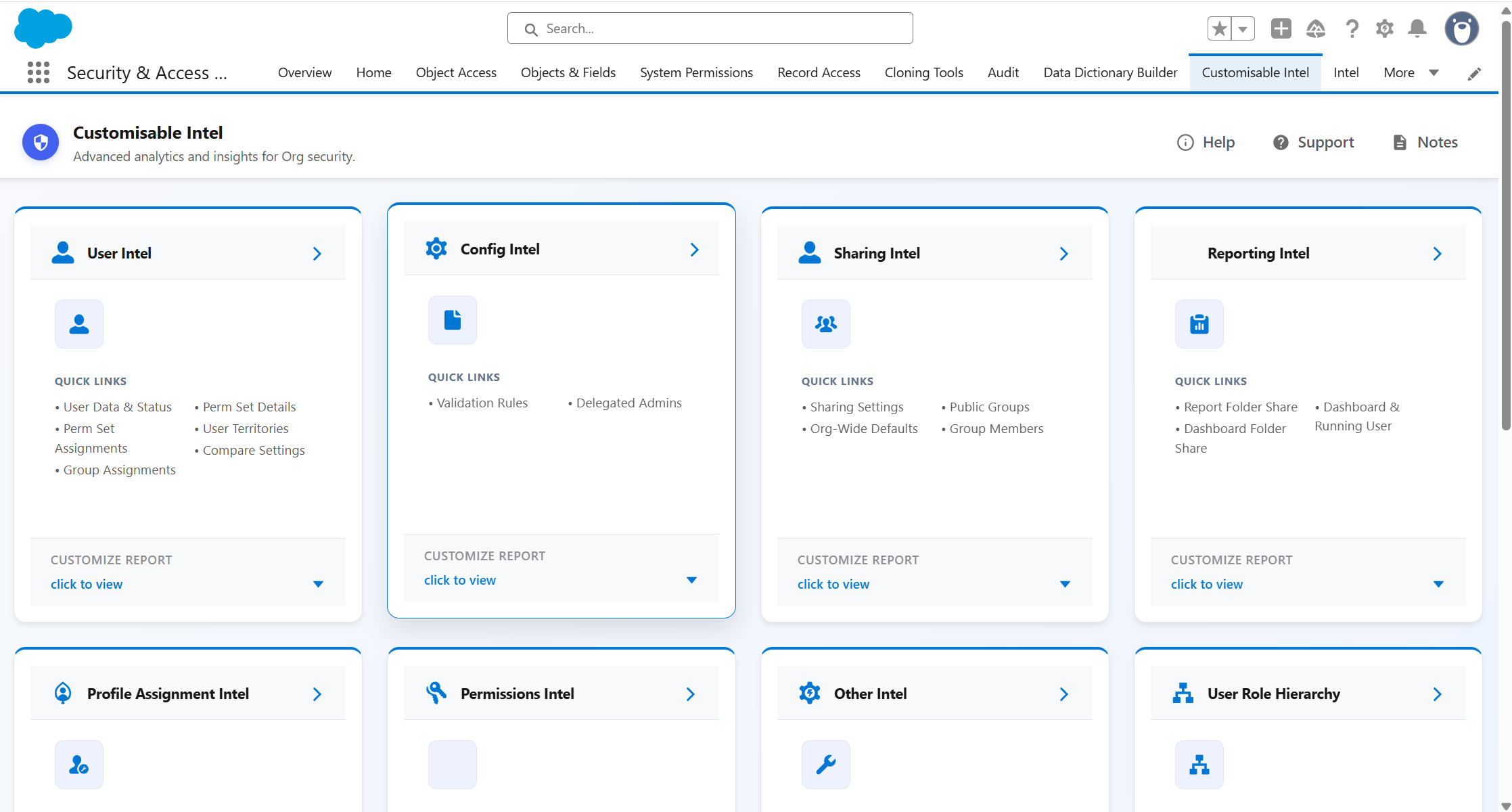Open the favorites list dropdown arrow

pyautogui.click(x=1243, y=28)
